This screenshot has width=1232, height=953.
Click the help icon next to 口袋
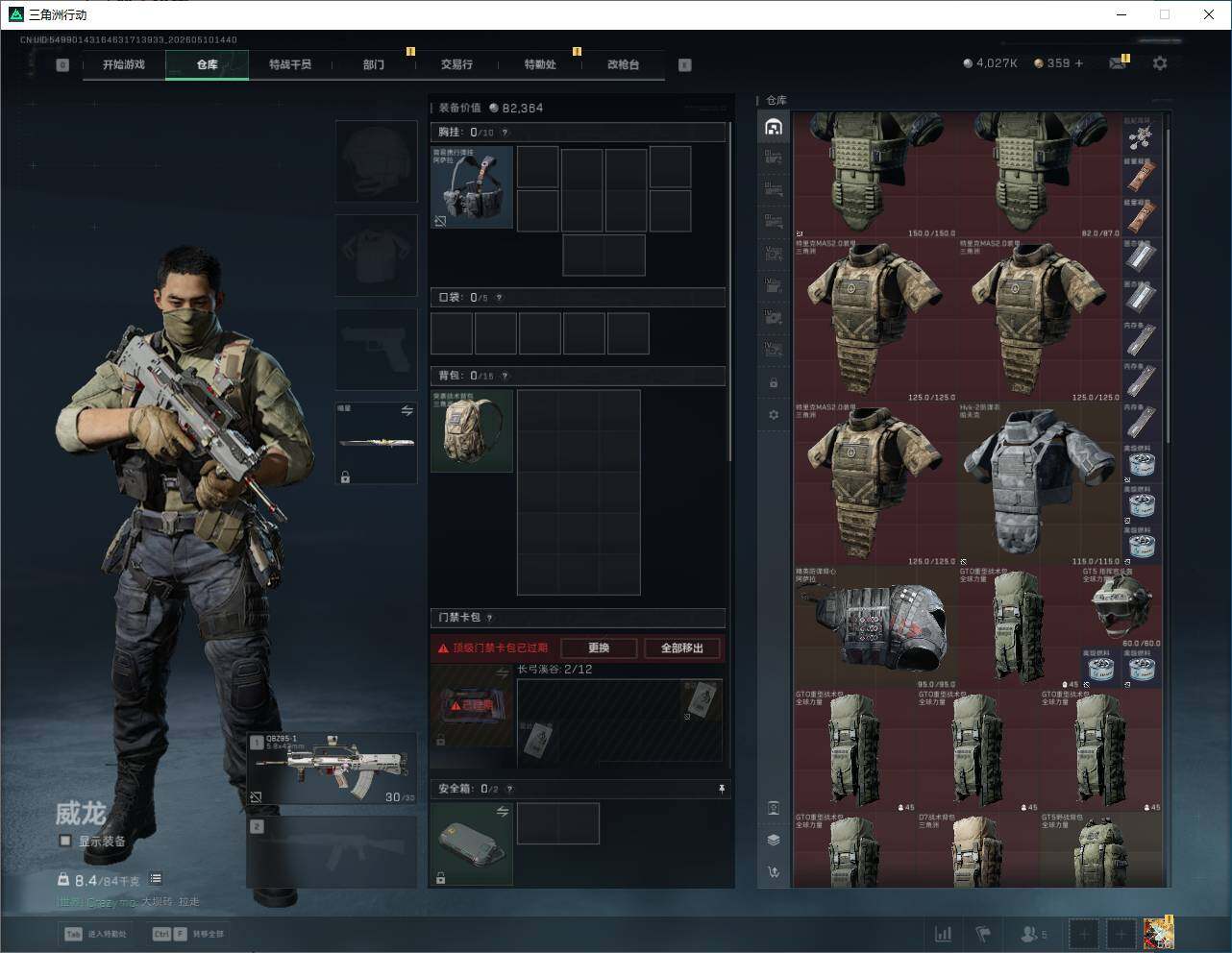pos(499,298)
